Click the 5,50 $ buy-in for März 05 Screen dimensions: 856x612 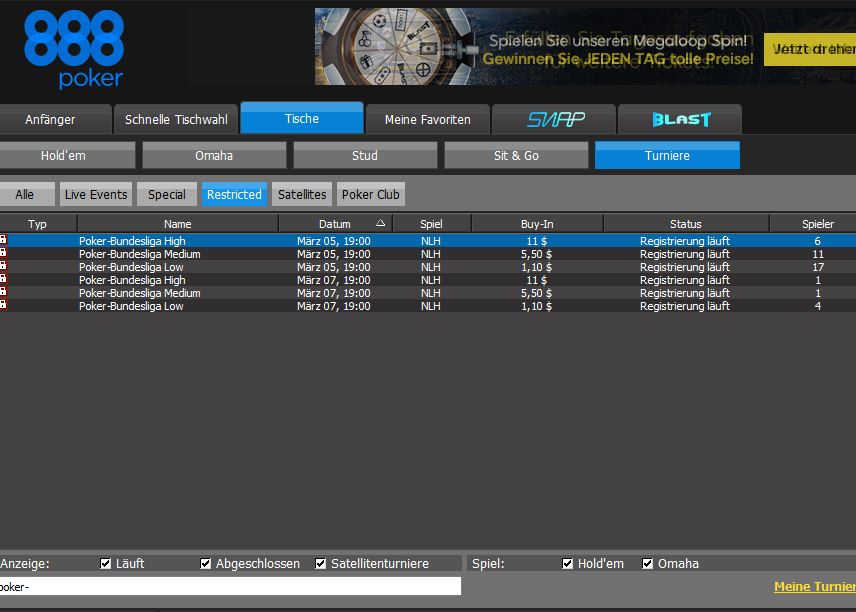tap(536, 254)
